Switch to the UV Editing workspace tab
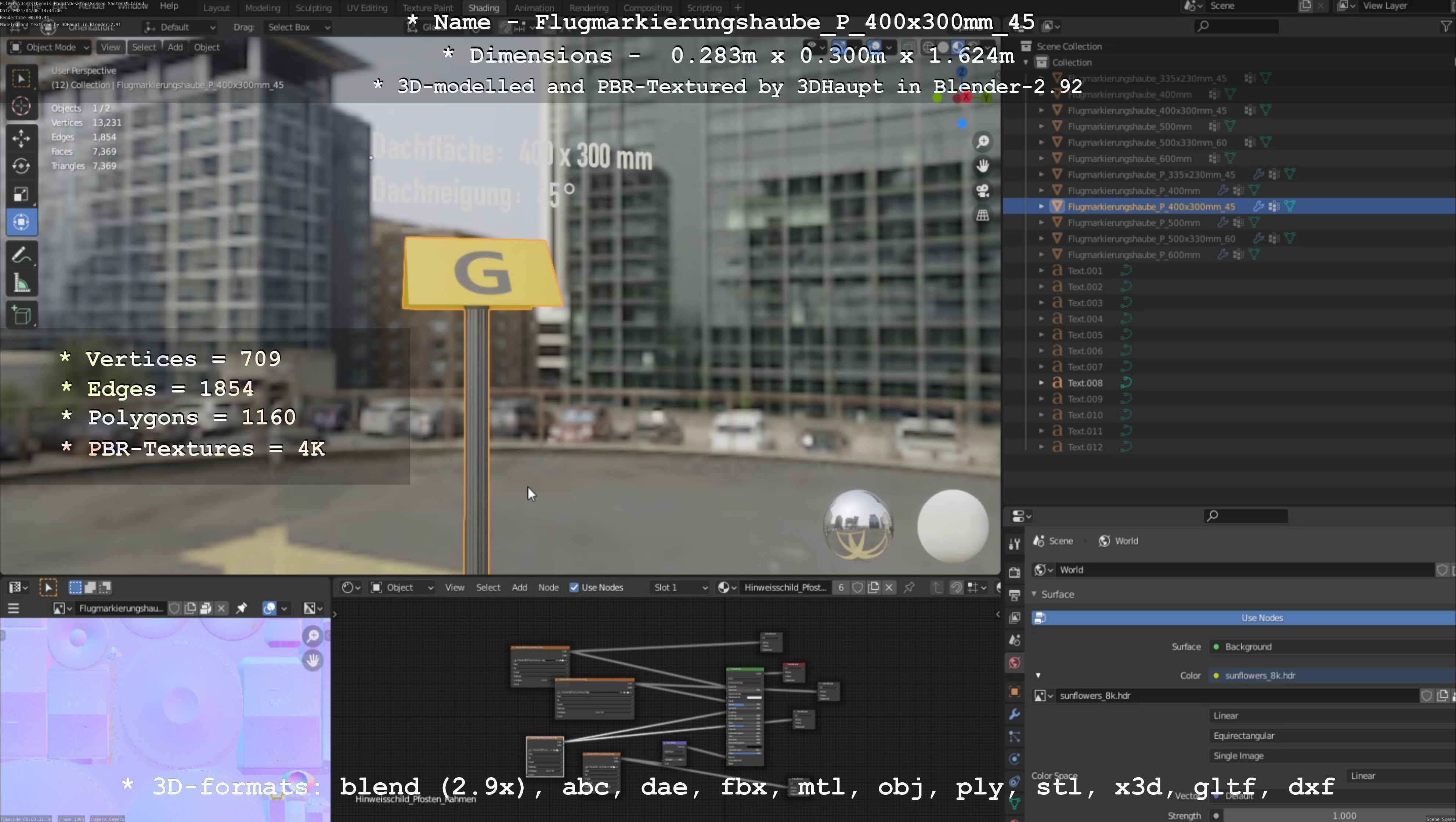Viewport: 1456px width, 822px height. tap(367, 8)
